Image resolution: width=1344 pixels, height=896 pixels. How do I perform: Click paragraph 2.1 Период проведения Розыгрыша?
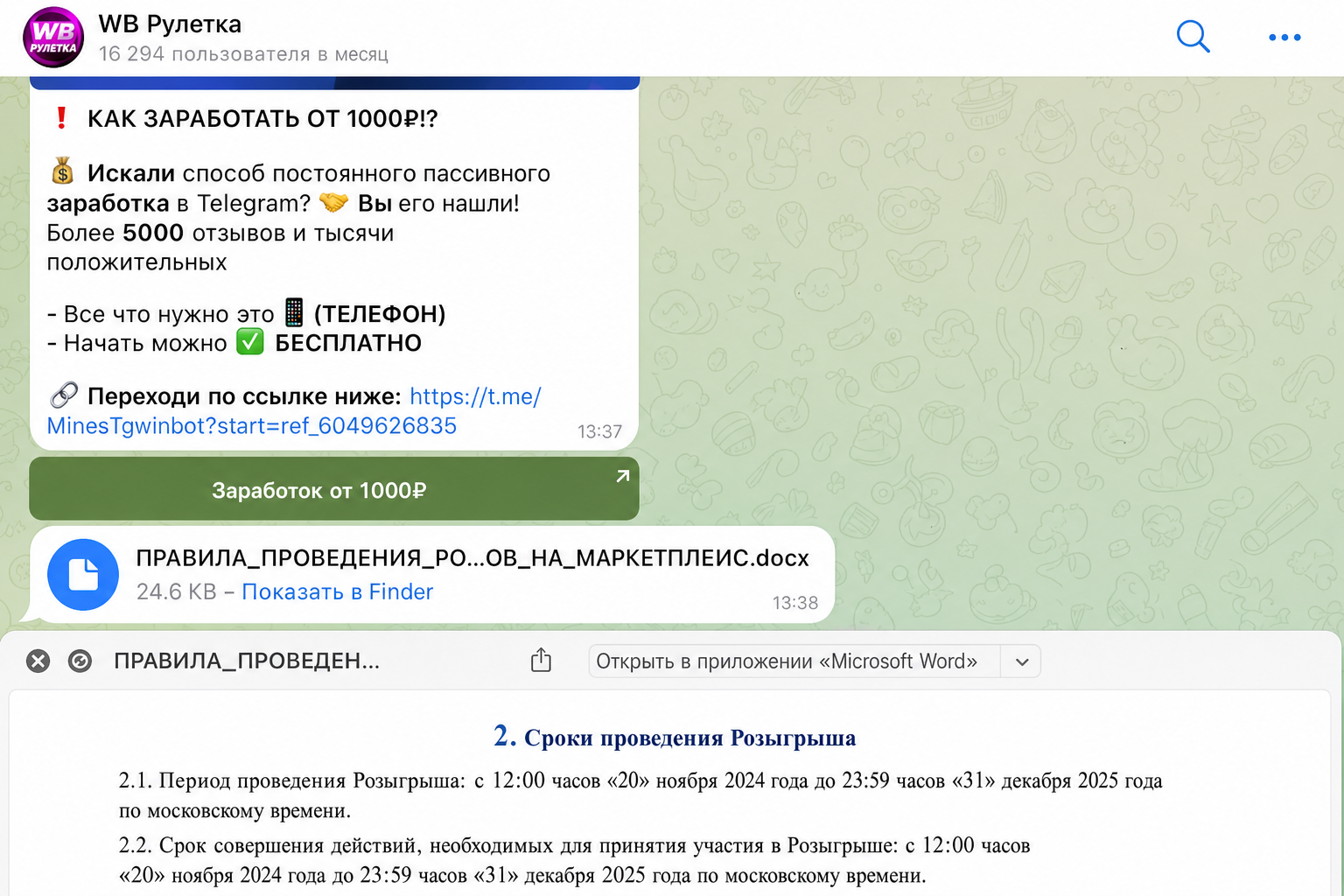640,795
